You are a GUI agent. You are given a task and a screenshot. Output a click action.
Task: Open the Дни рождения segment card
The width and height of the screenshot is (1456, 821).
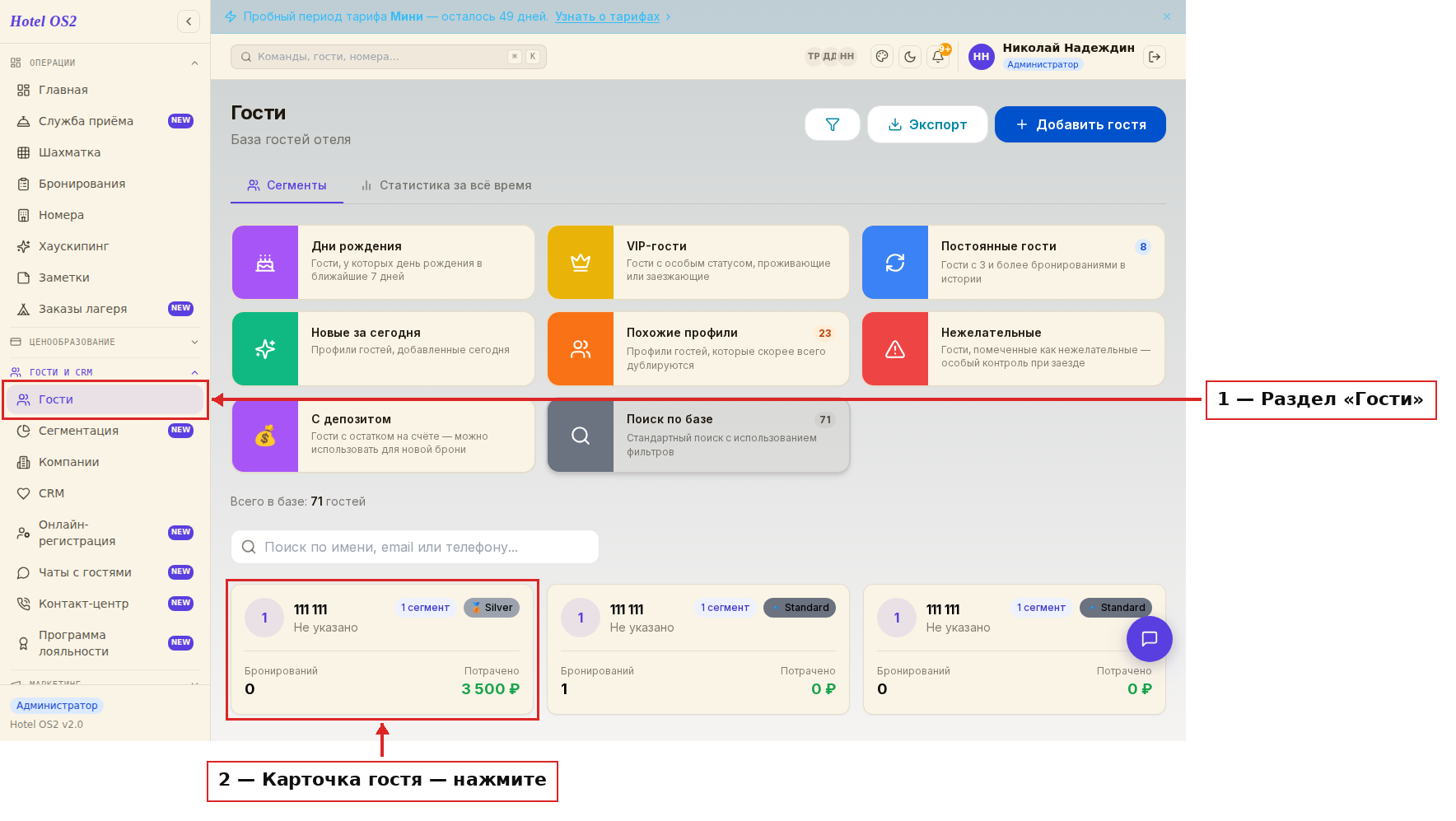click(x=383, y=262)
